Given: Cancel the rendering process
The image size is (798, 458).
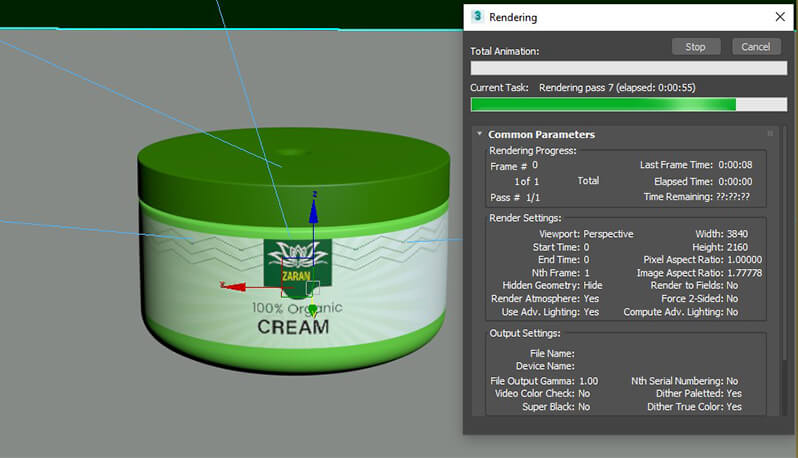Looking at the screenshot, I should tap(756, 47).
